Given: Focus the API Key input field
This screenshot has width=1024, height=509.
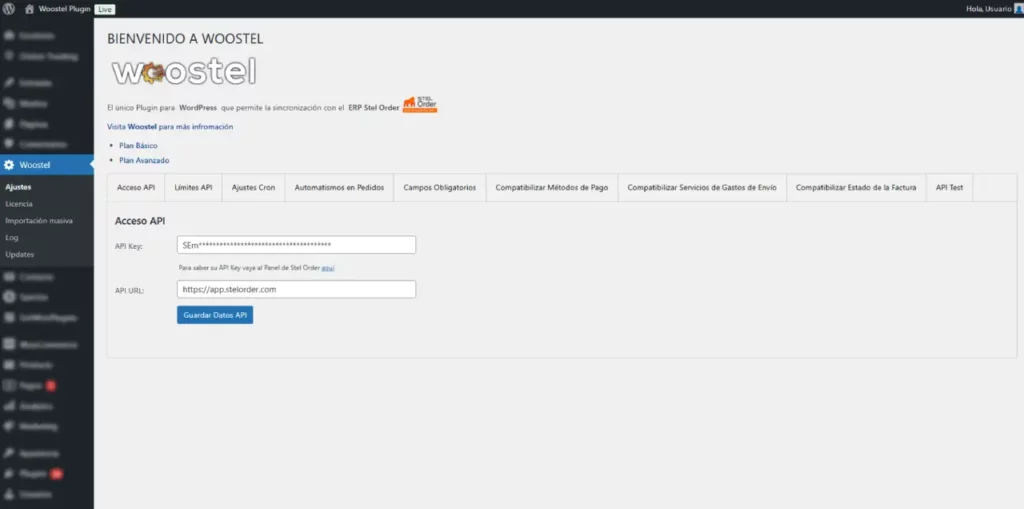Looking at the screenshot, I should [x=296, y=244].
